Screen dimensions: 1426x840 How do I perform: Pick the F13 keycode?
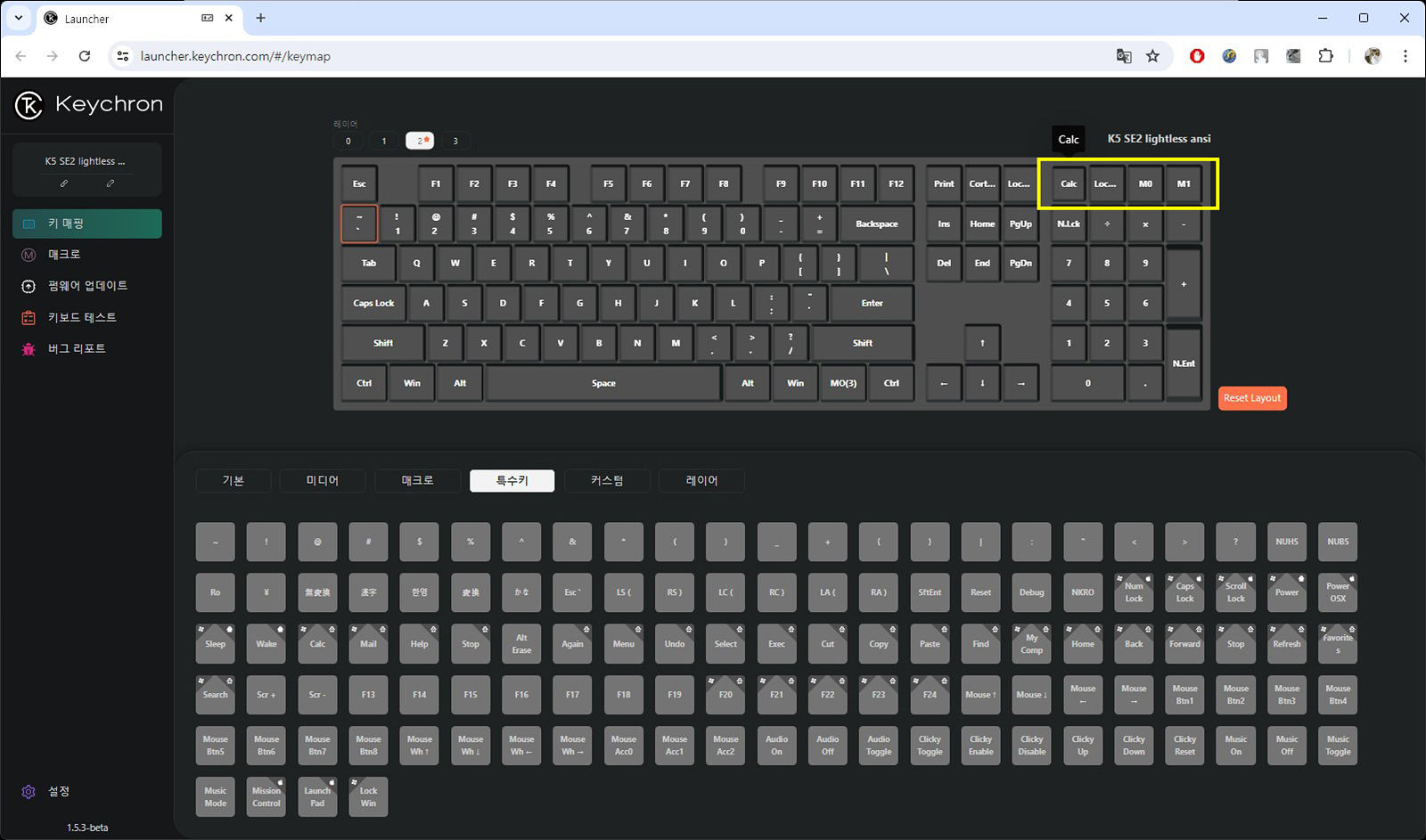pos(368,694)
